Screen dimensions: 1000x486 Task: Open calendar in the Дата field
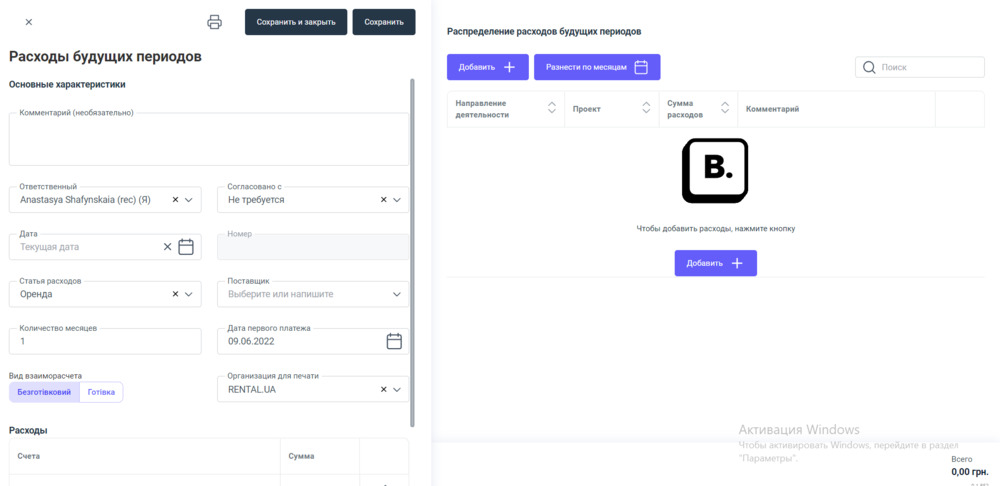[186, 247]
